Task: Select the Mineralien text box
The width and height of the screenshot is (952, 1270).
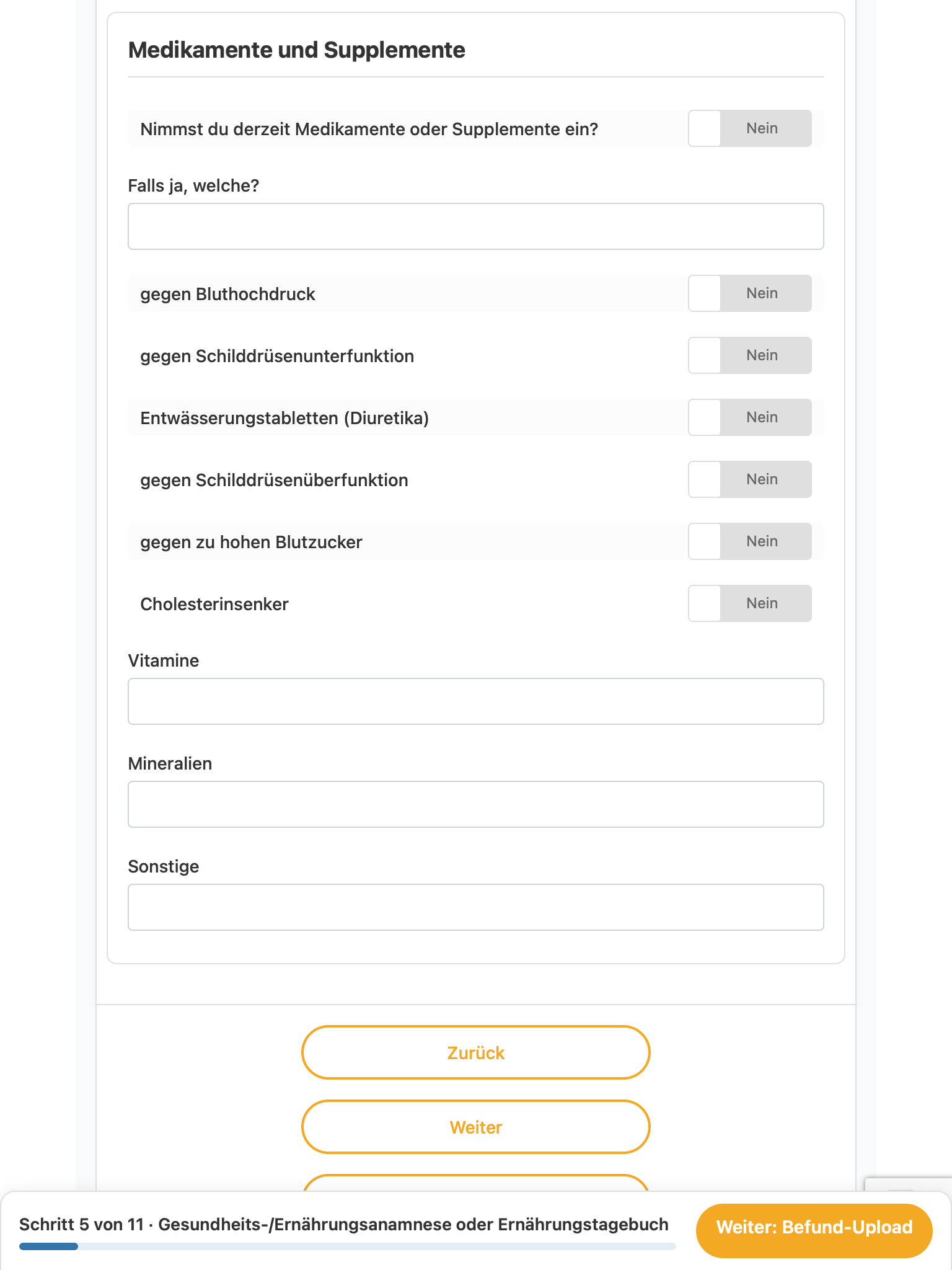Action: tap(476, 804)
